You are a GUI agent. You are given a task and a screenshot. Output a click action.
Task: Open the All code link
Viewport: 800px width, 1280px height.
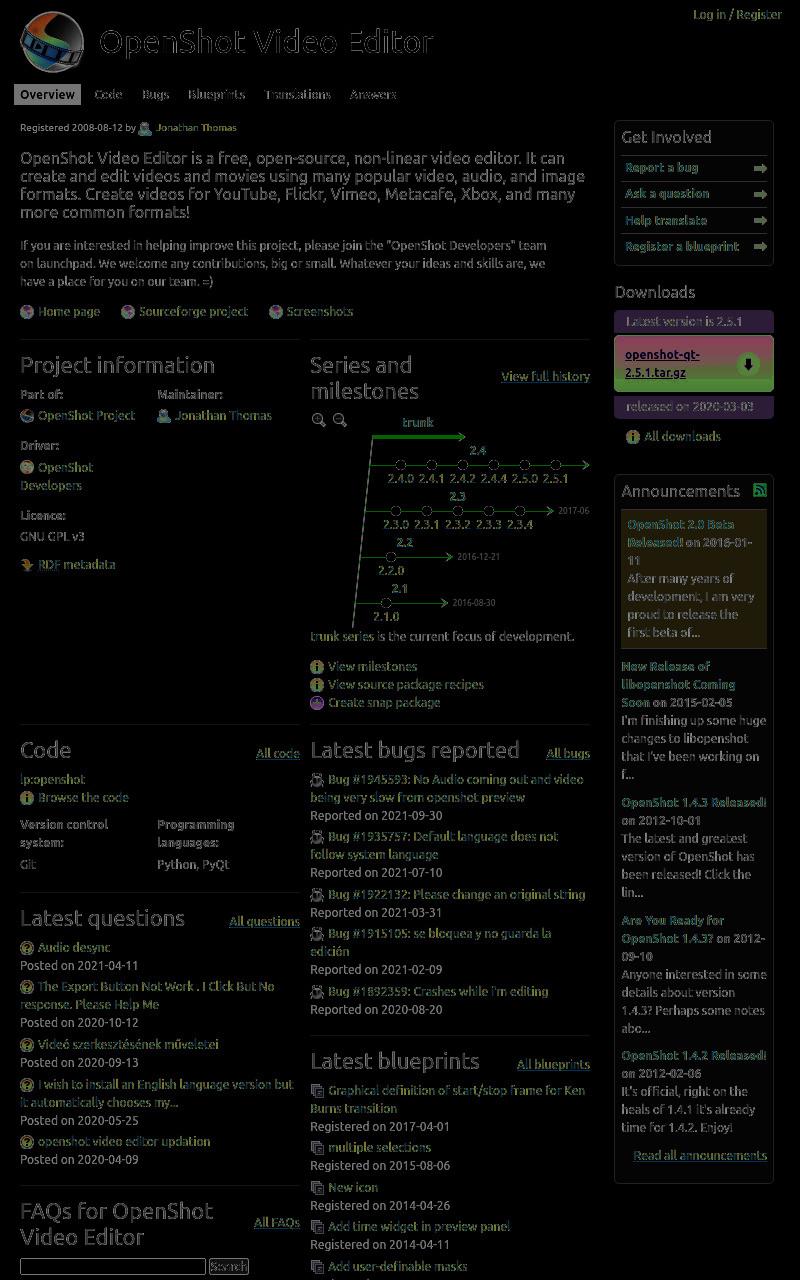click(278, 754)
